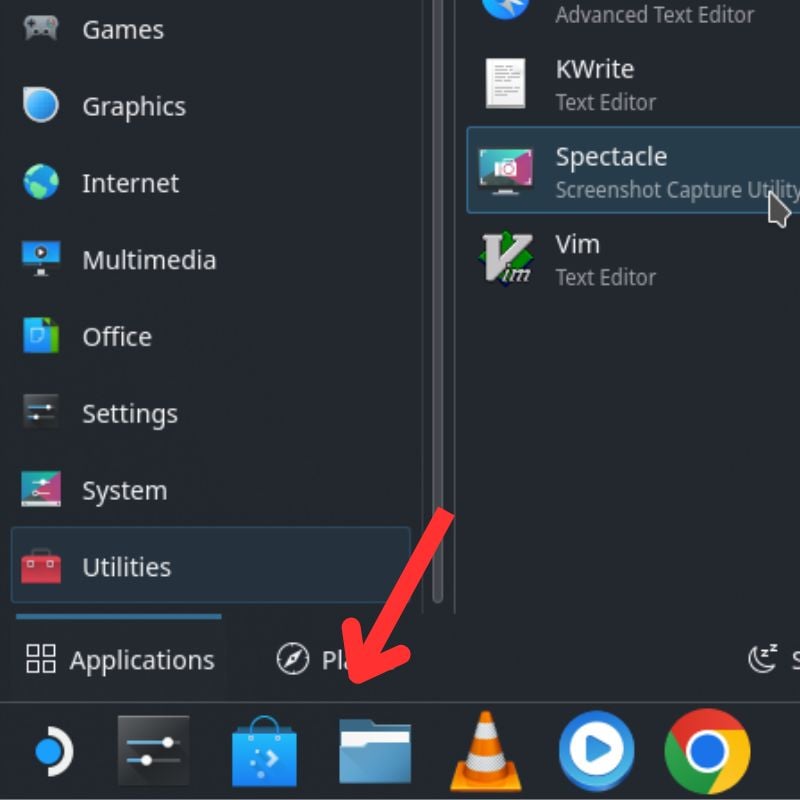This screenshot has width=800, height=800.
Task: Click the Office document icon
Action: click(41, 335)
